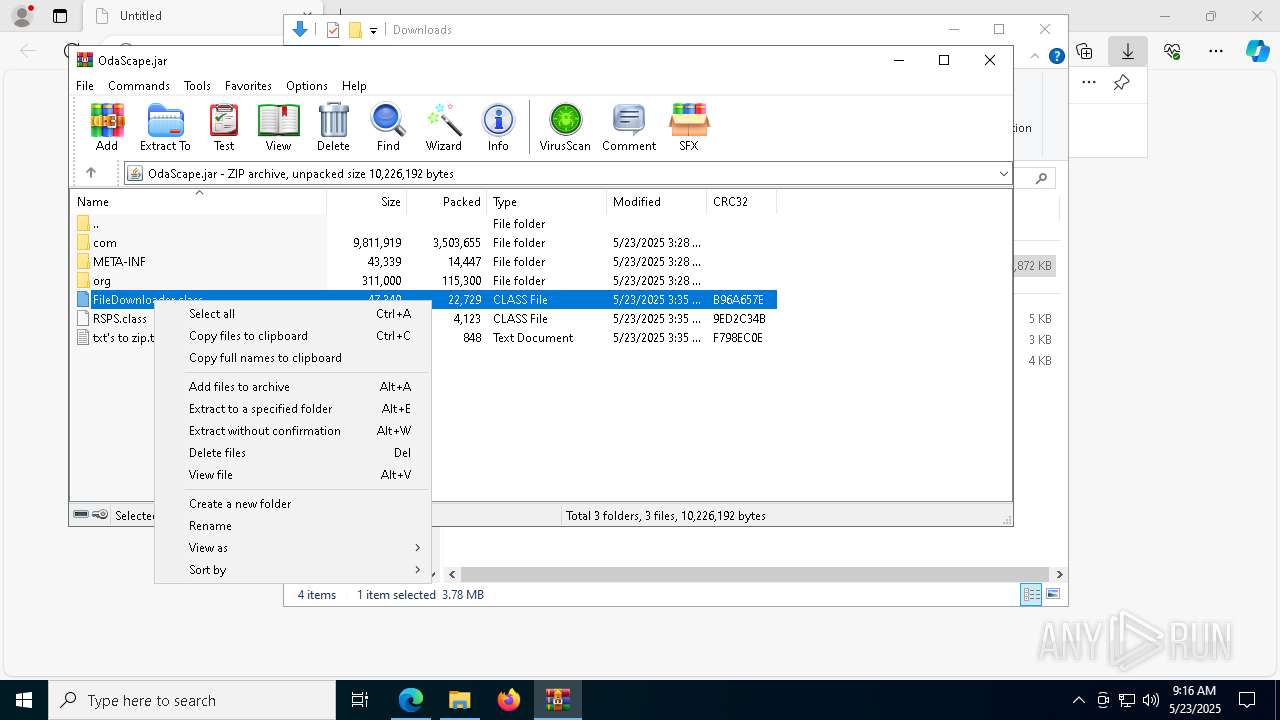1280x720 pixels.
Task: Open Explorer quick access toolbar dropdown
Action: 373,30
